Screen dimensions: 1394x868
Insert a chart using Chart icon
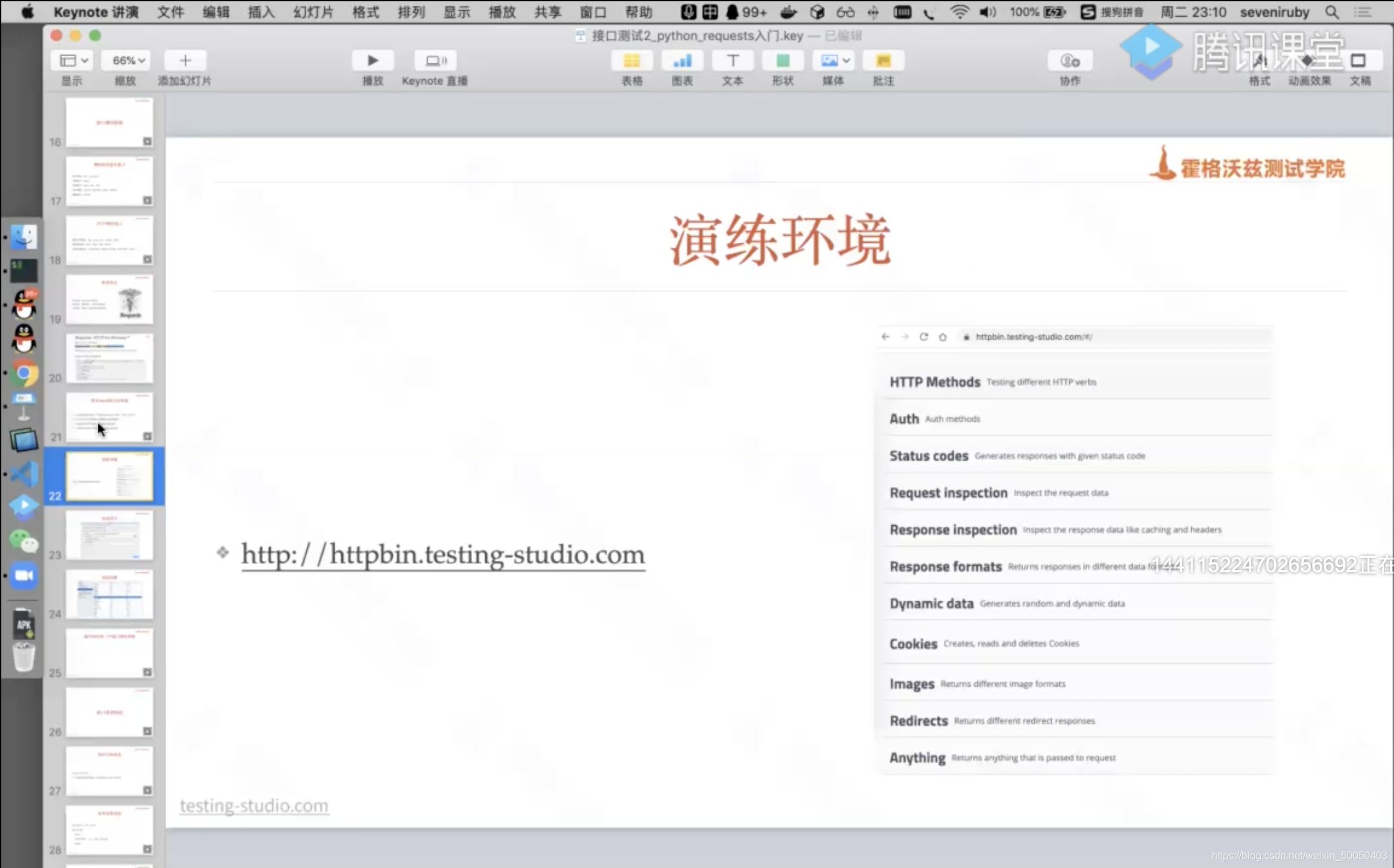click(x=682, y=61)
